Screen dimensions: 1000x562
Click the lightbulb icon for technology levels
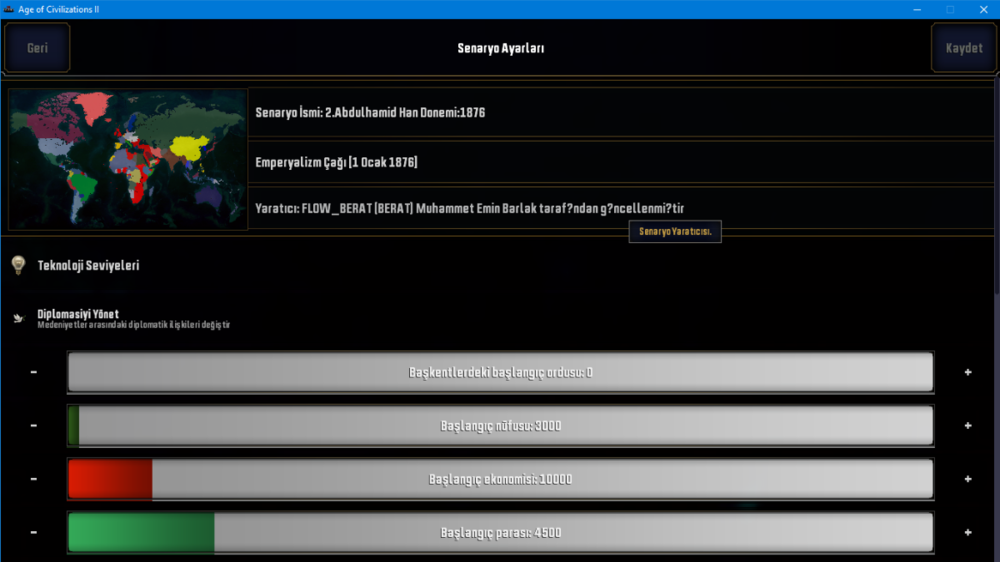click(x=18, y=265)
